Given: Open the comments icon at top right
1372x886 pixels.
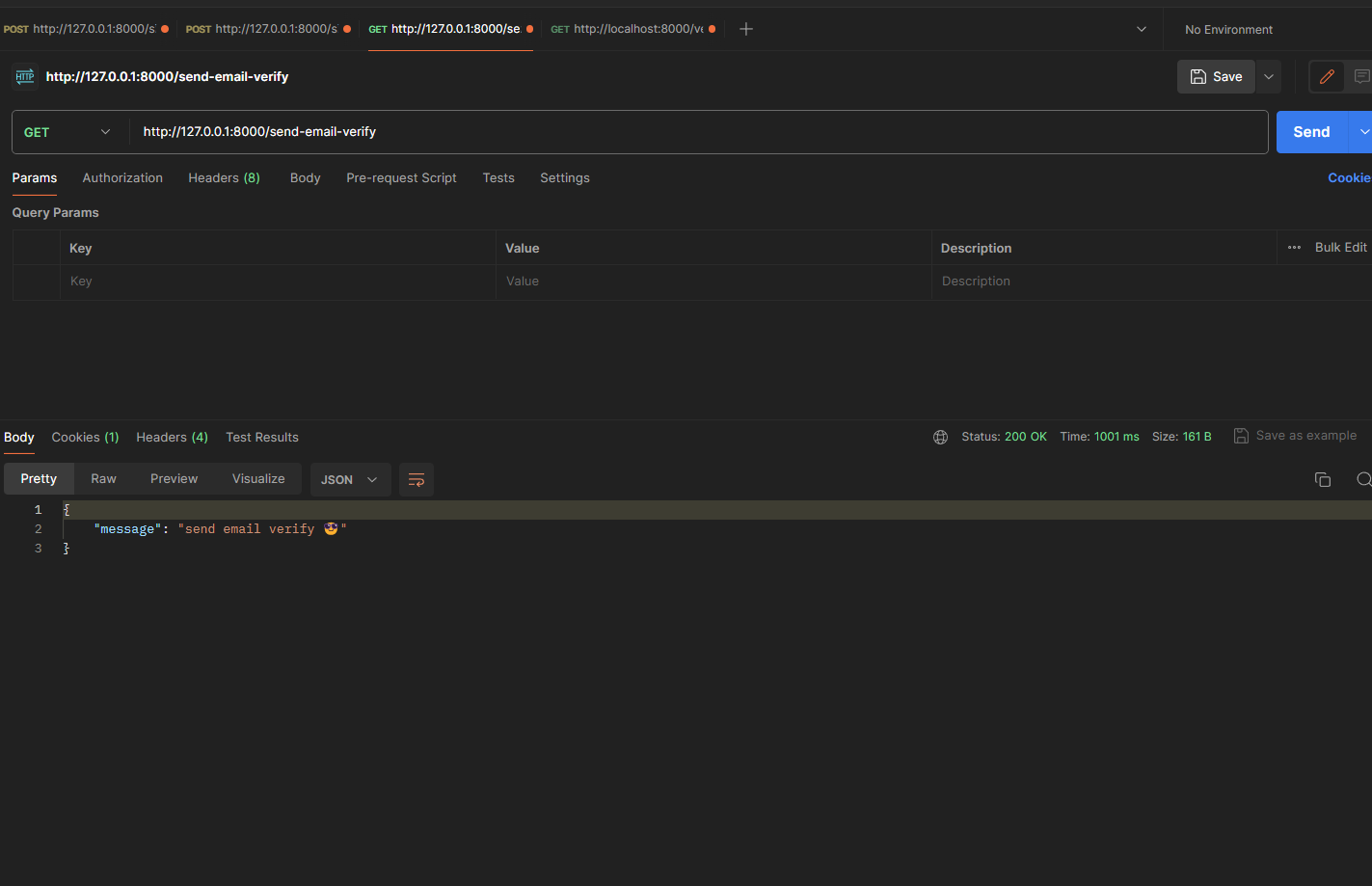Looking at the screenshot, I should 1361,77.
